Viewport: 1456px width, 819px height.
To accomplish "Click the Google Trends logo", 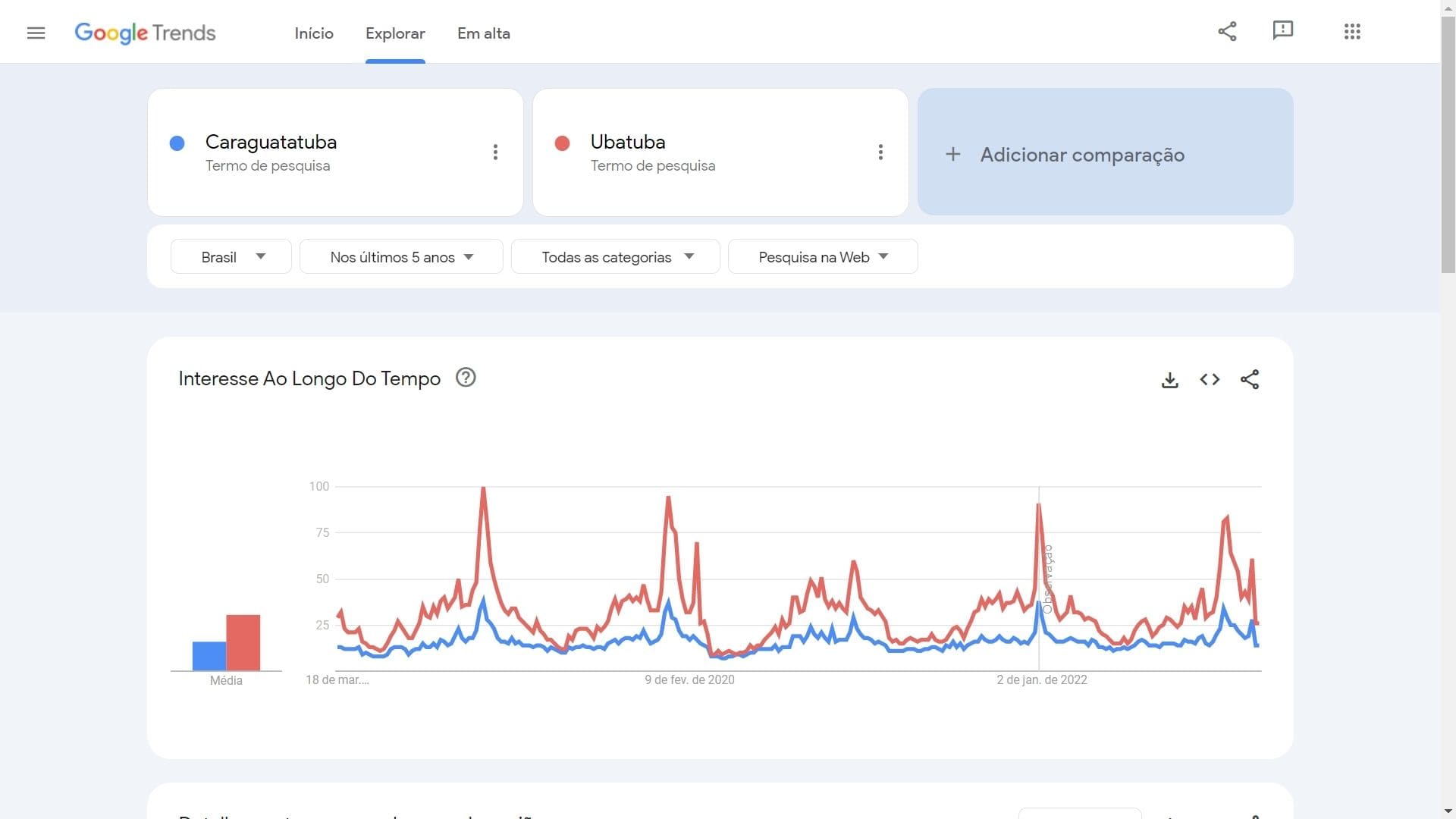I will [x=145, y=33].
